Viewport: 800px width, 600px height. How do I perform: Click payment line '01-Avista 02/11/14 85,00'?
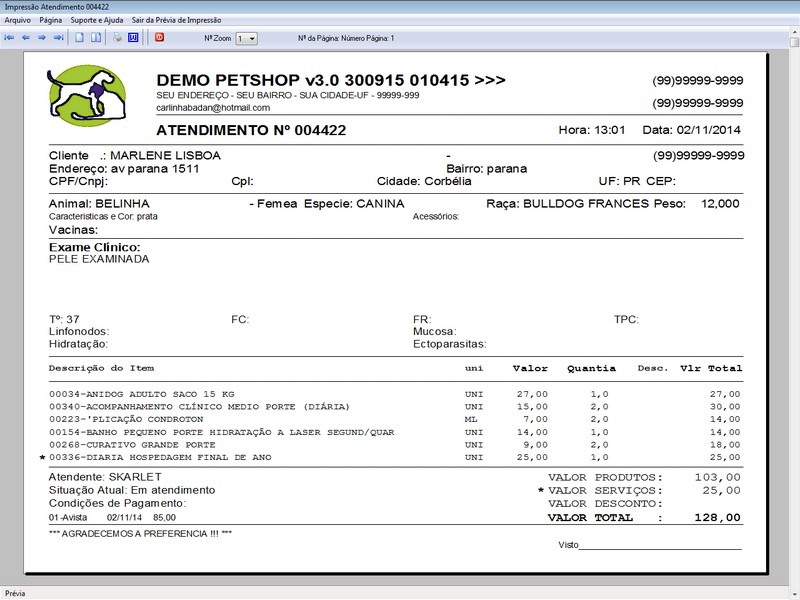click(x=112, y=517)
